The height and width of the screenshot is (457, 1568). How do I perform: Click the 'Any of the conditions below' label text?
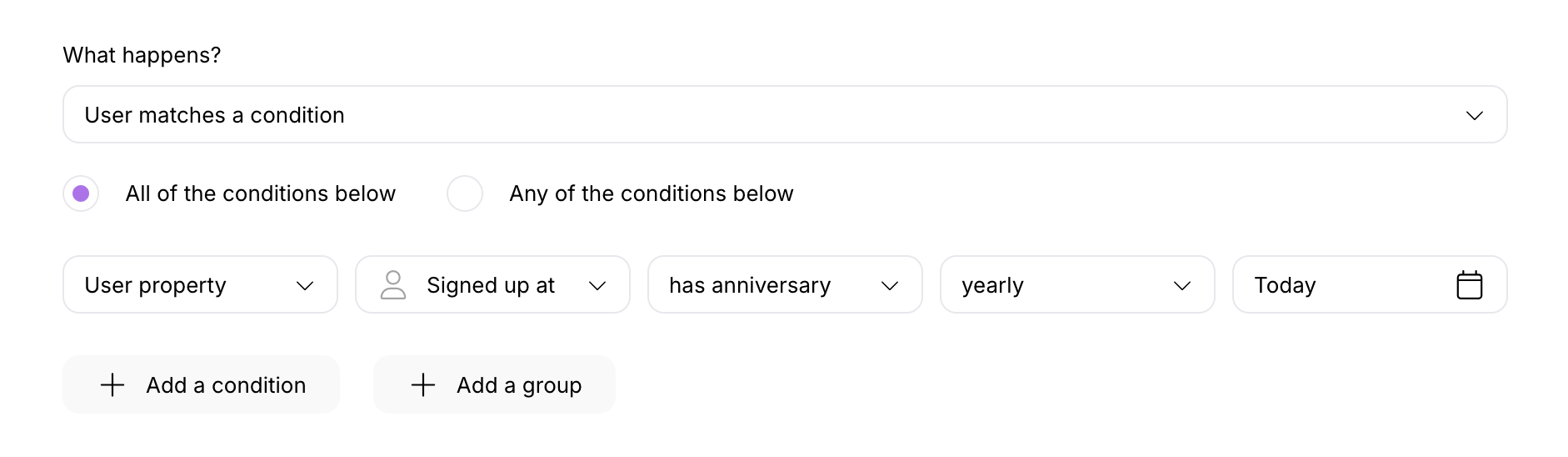coord(651,193)
